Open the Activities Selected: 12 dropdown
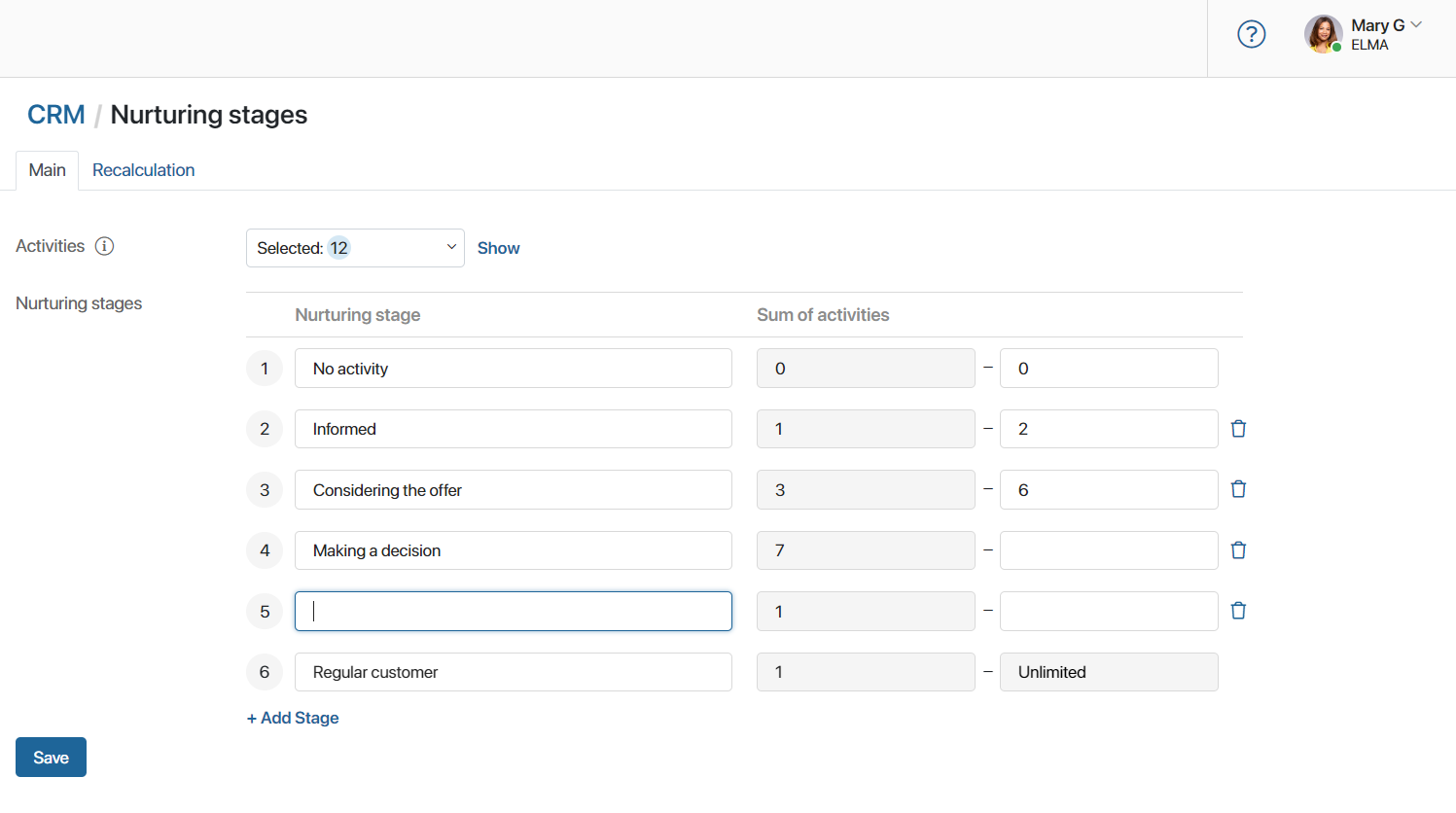Image resolution: width=1456 pixels, height=813 pixels. (x=355, y=248)
